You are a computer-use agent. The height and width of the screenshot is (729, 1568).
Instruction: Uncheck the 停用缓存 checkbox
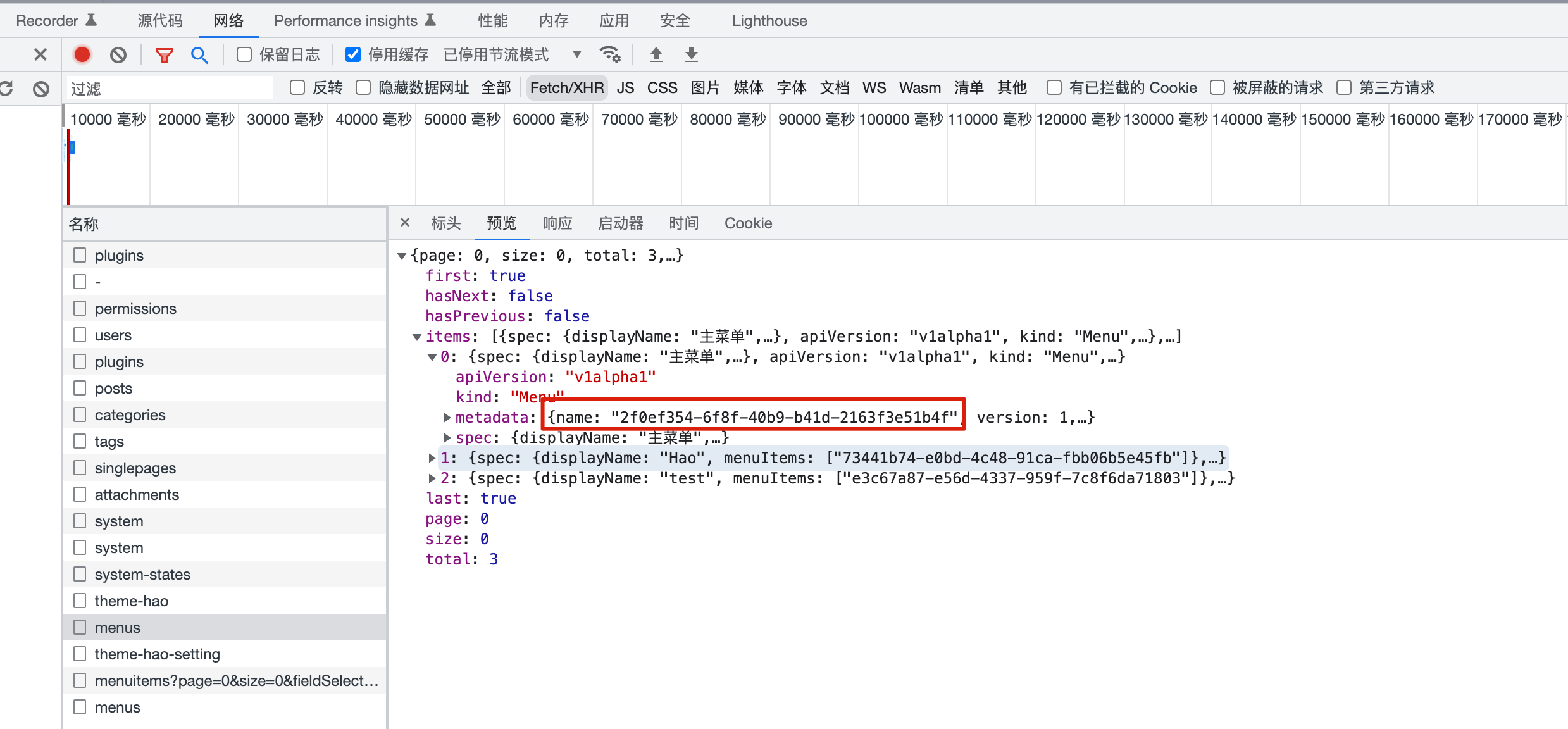click(352, 54)
